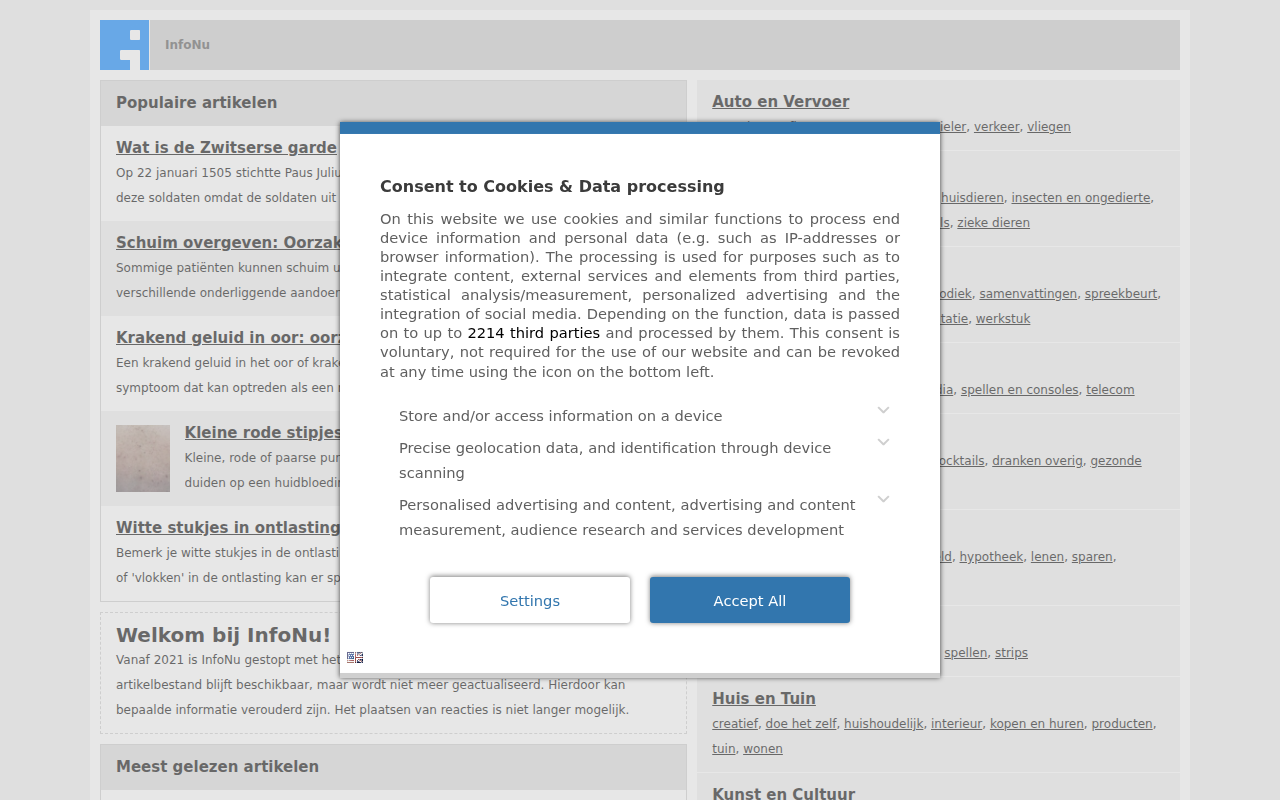1280x800 pixels.
Task: Open 'Witte stukjes in ontlasting' article
Action: (x=228, y=527)
